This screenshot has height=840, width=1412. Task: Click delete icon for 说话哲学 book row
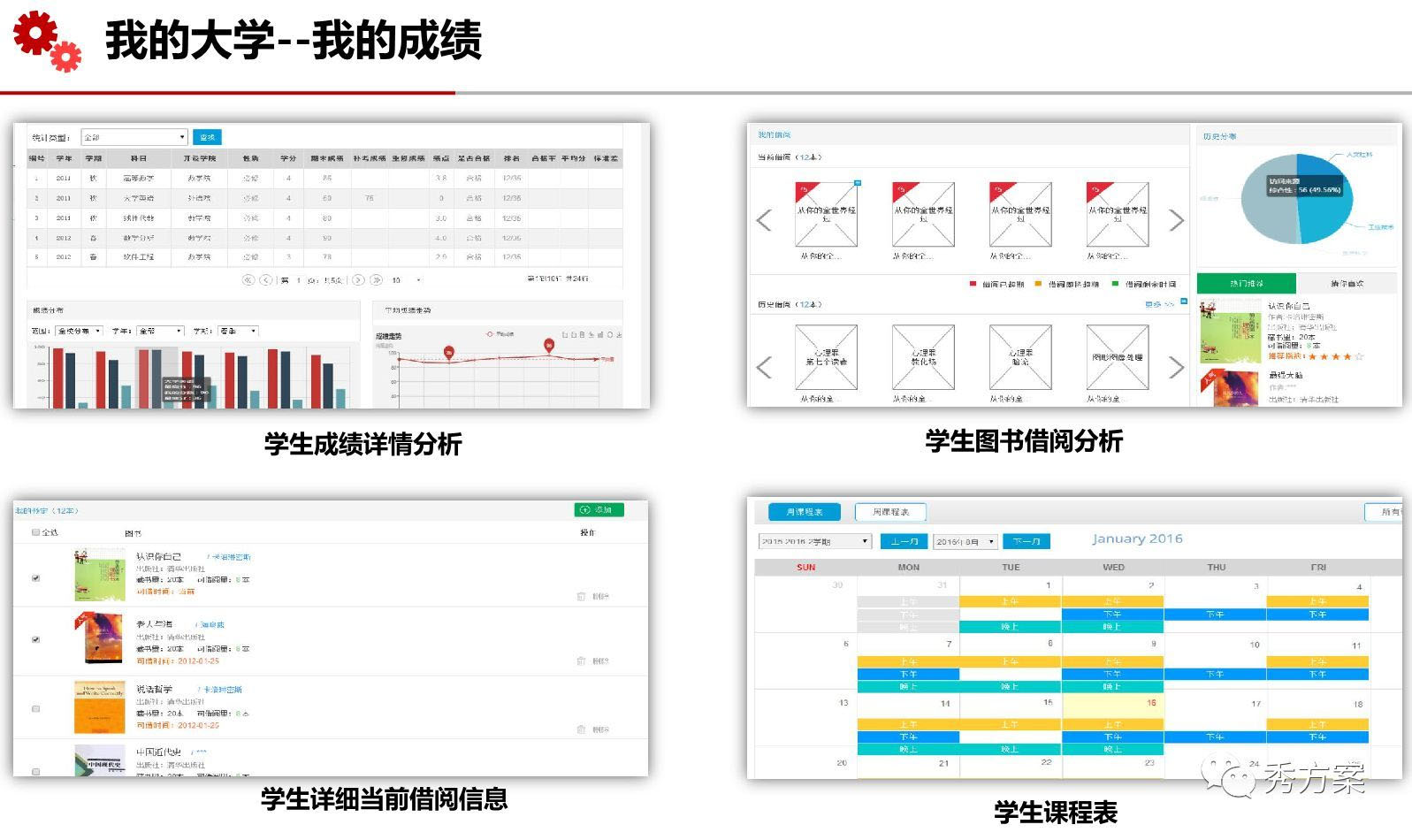[581, 729]
